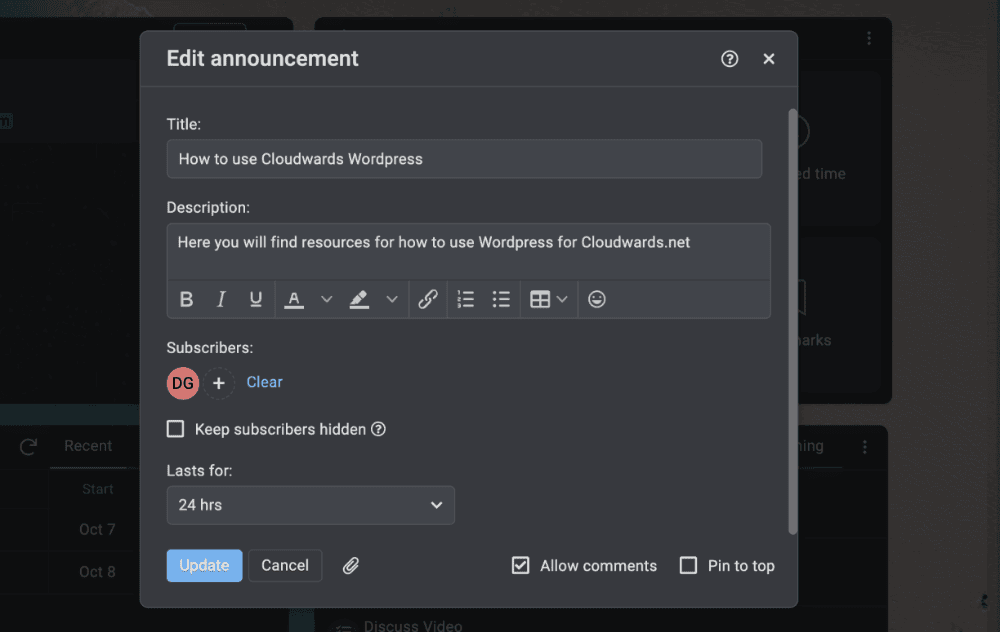Close the Edit announcement dialog
This screenshot has width=1000, height=632.
pos(768,59)
